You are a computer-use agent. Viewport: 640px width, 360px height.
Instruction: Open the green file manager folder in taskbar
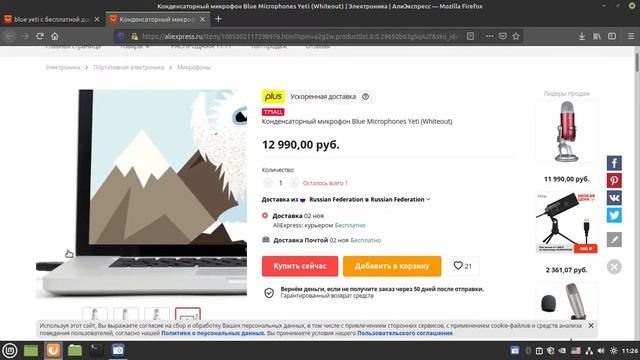[x=75, y=350]
